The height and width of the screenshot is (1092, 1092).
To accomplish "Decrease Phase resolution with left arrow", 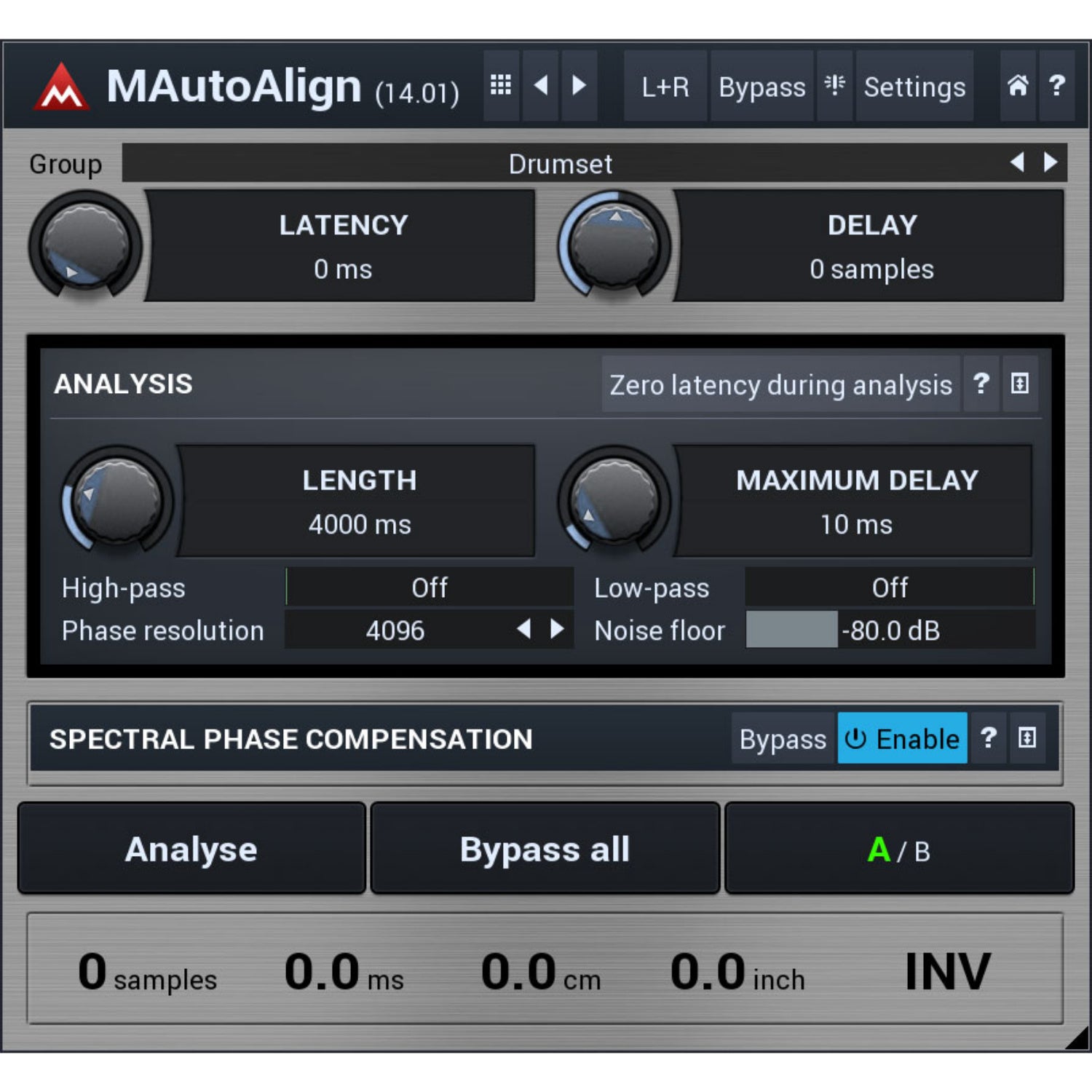I will (x=524, y=629).
